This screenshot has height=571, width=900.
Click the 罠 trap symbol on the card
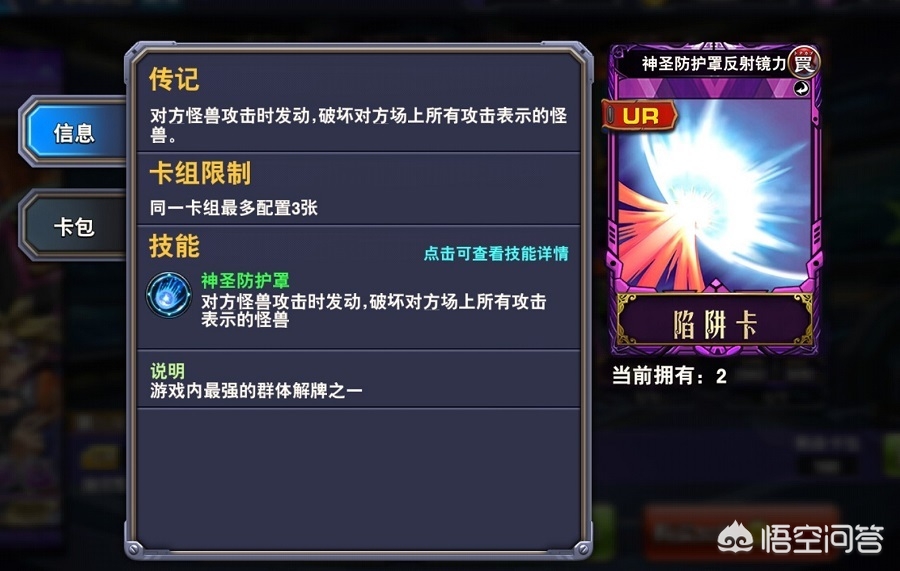804,63
